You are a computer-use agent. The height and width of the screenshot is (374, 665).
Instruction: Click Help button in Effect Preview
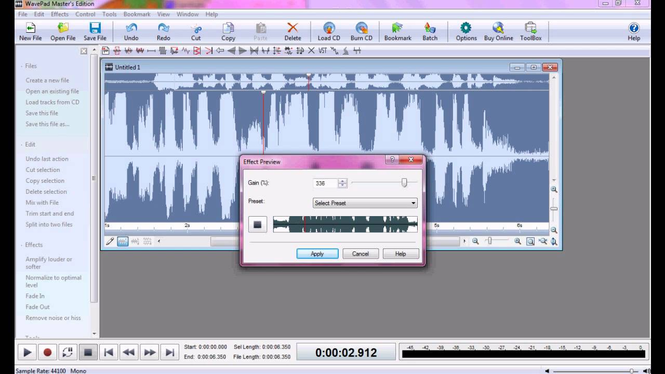(401, 254)
